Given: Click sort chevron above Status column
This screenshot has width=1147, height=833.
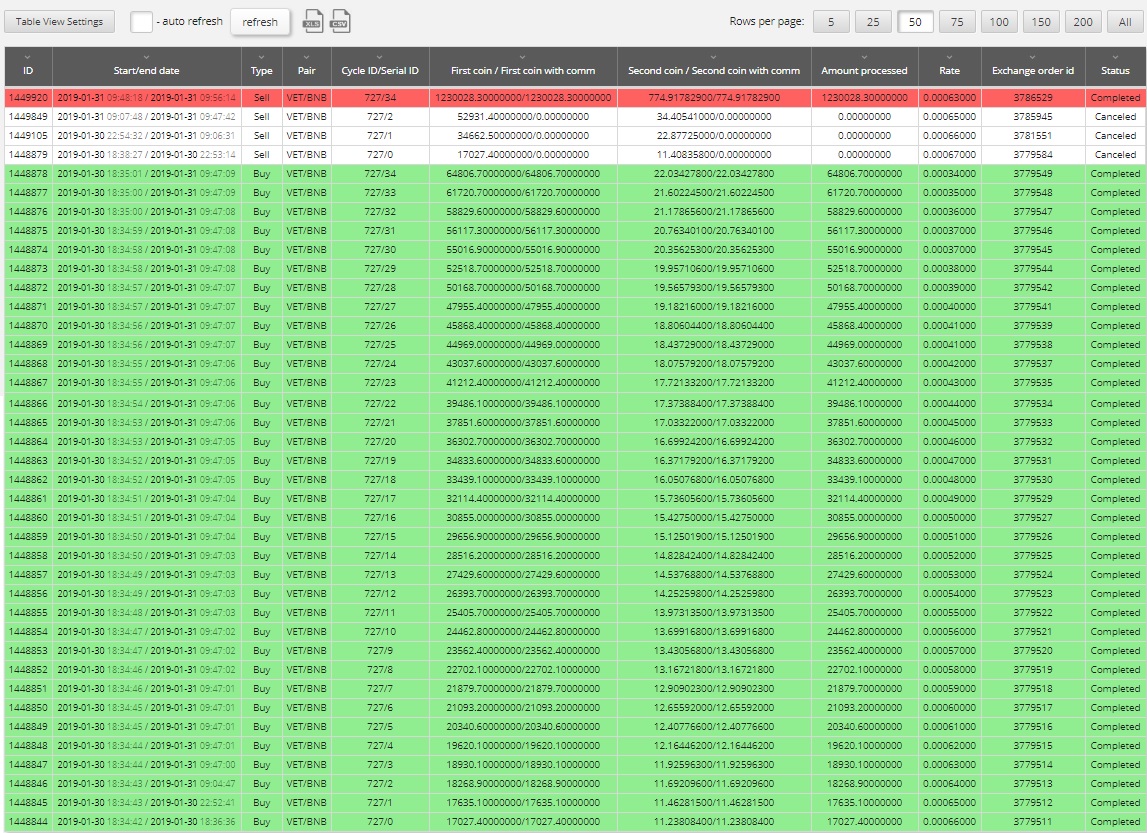Looking at the screenshot, I should [1115, 57].
